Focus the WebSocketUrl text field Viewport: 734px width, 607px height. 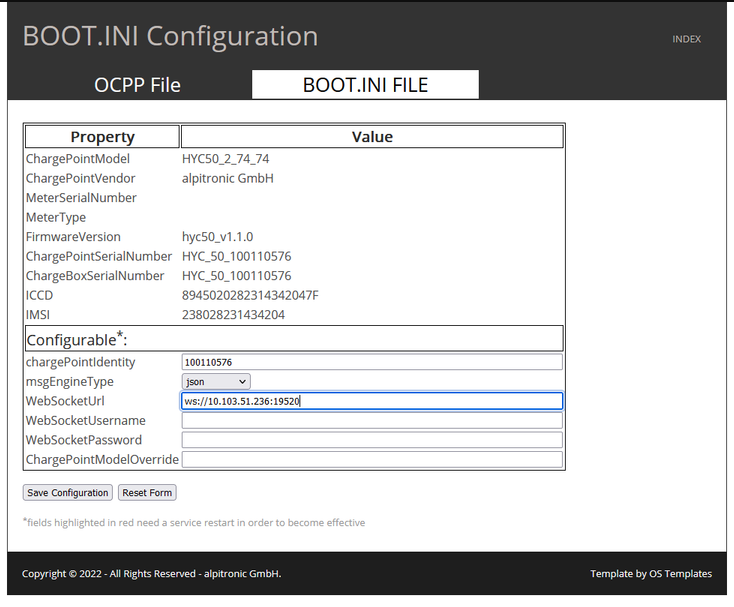pyautogui.click(x=371, y=401)
